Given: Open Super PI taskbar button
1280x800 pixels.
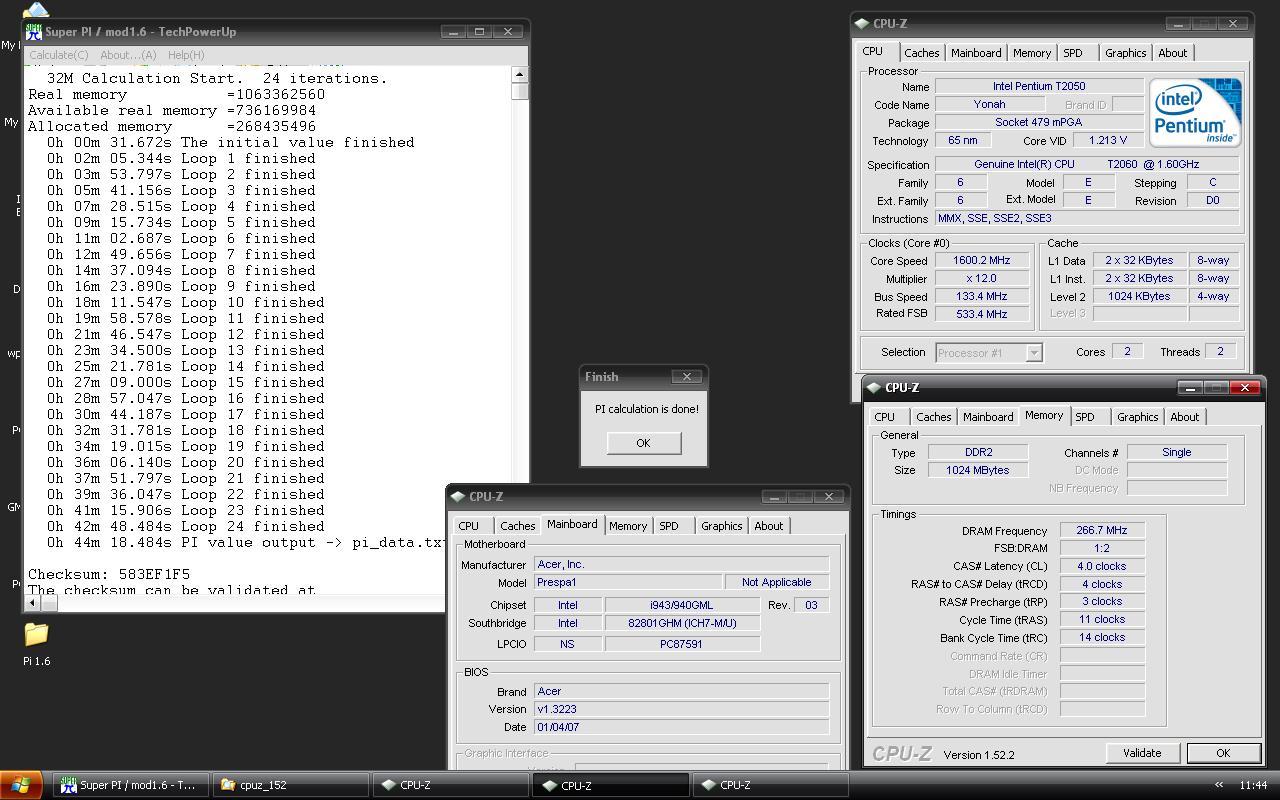Looking at the screenshot, I should (131, 785).
